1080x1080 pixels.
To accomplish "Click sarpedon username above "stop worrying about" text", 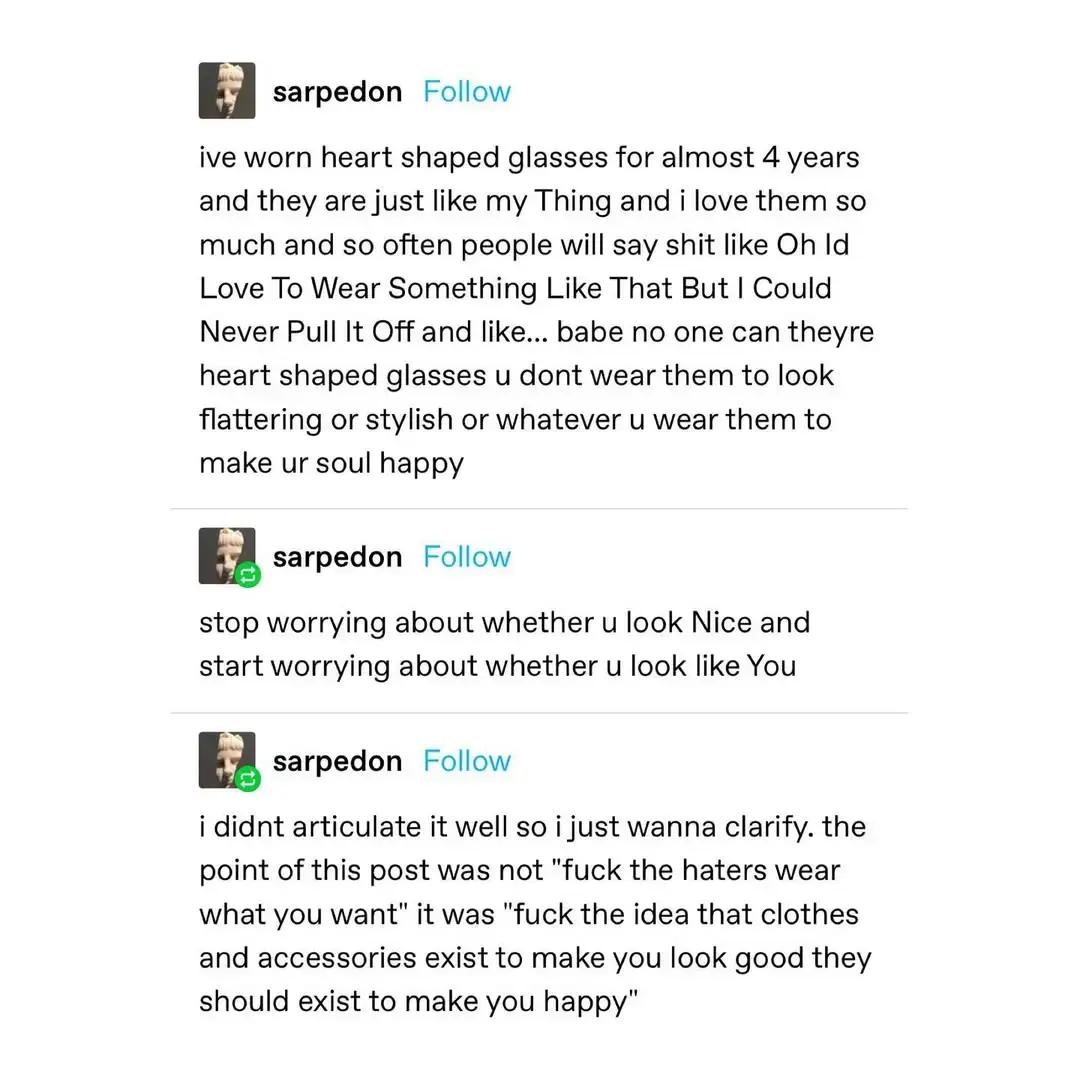I will click(x=337, y=557).
